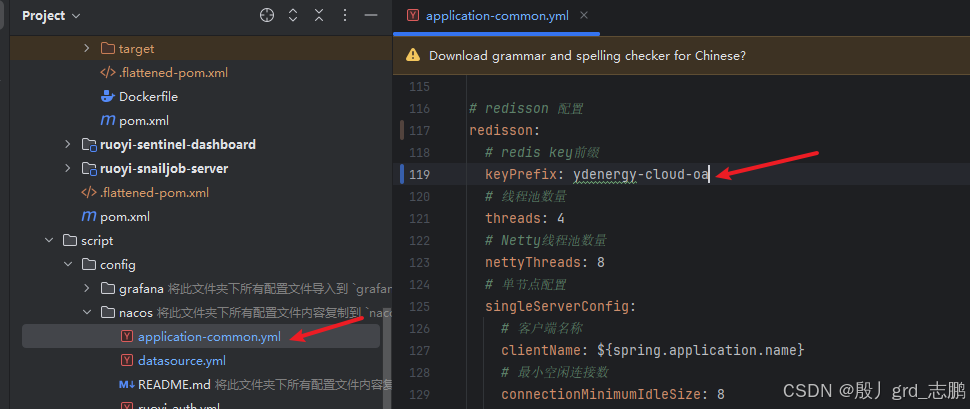The width and height of the screenshot is (970, 409).
Task: Select the ruoyi-sentinel-dashboard module
Action: point(178,145)
